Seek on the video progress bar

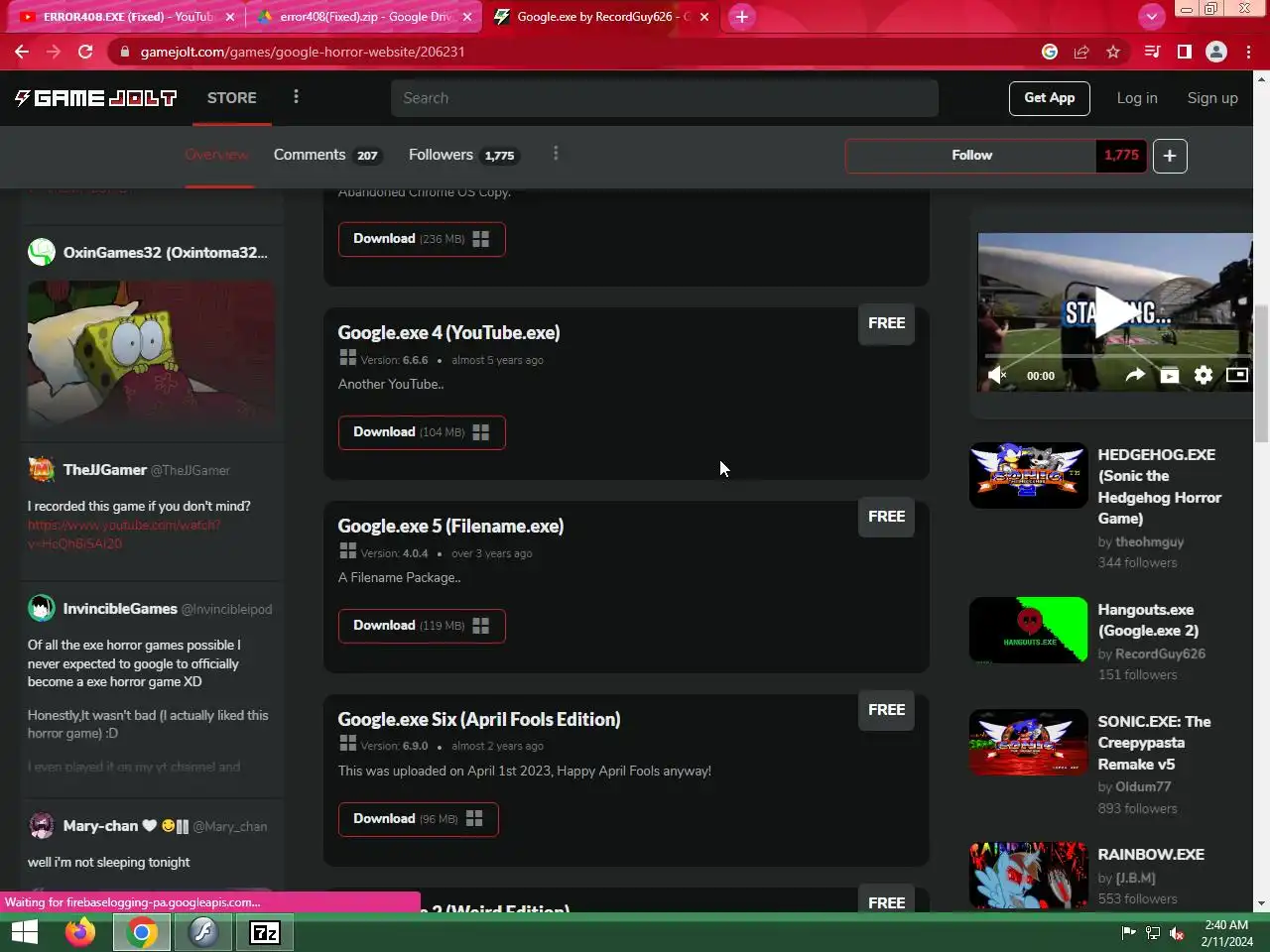click(1116, 354)
